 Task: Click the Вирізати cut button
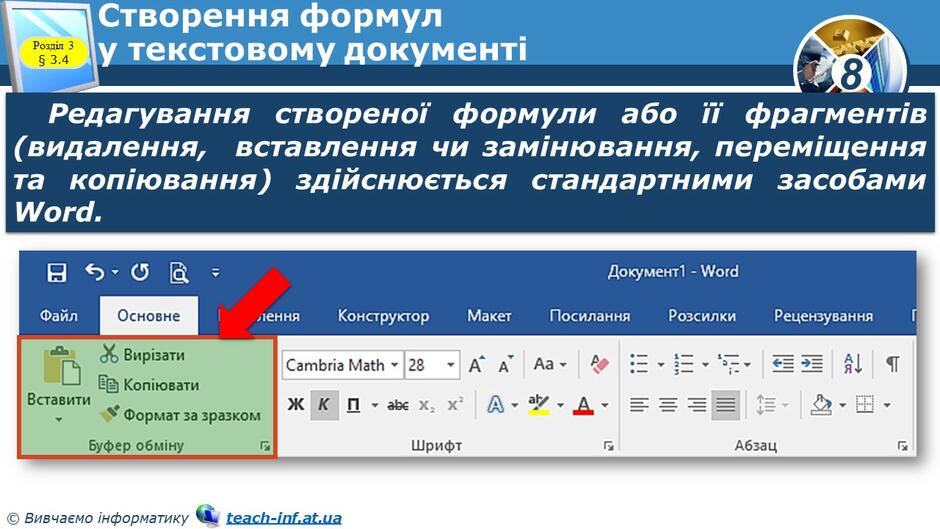pos(142,354)
